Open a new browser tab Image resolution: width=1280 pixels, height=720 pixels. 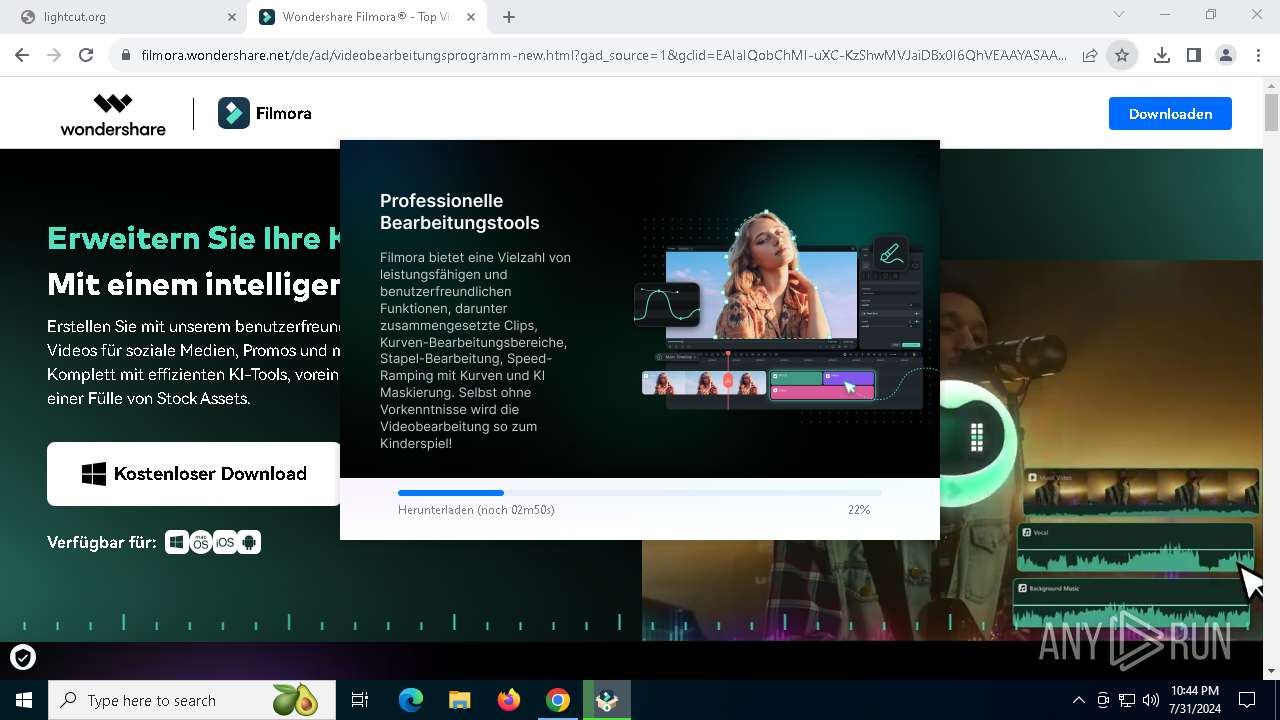click(x=509, y=17)
